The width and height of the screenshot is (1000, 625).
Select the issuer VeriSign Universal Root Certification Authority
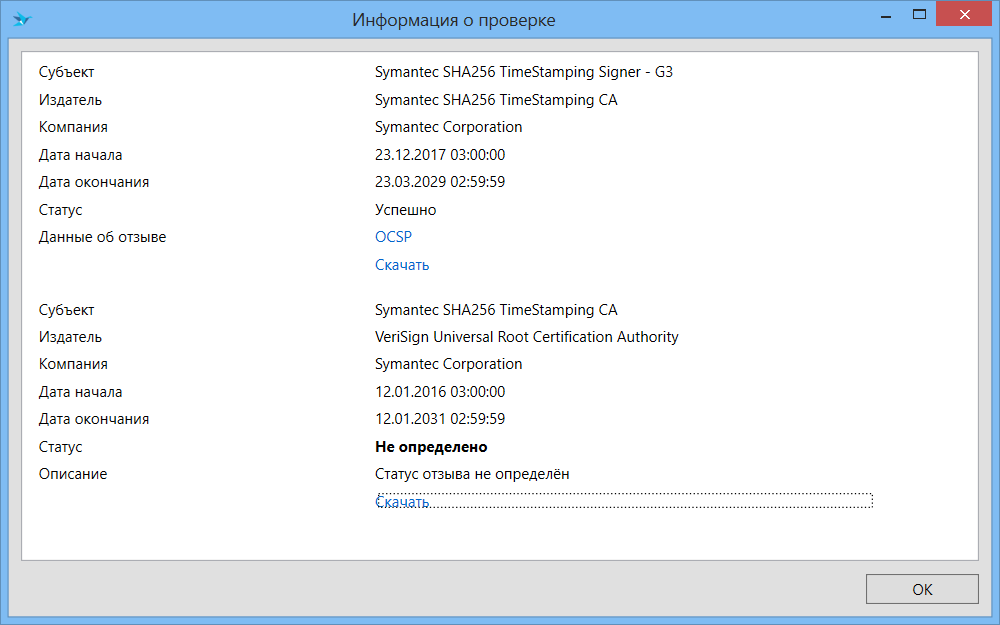pos(527,337)
